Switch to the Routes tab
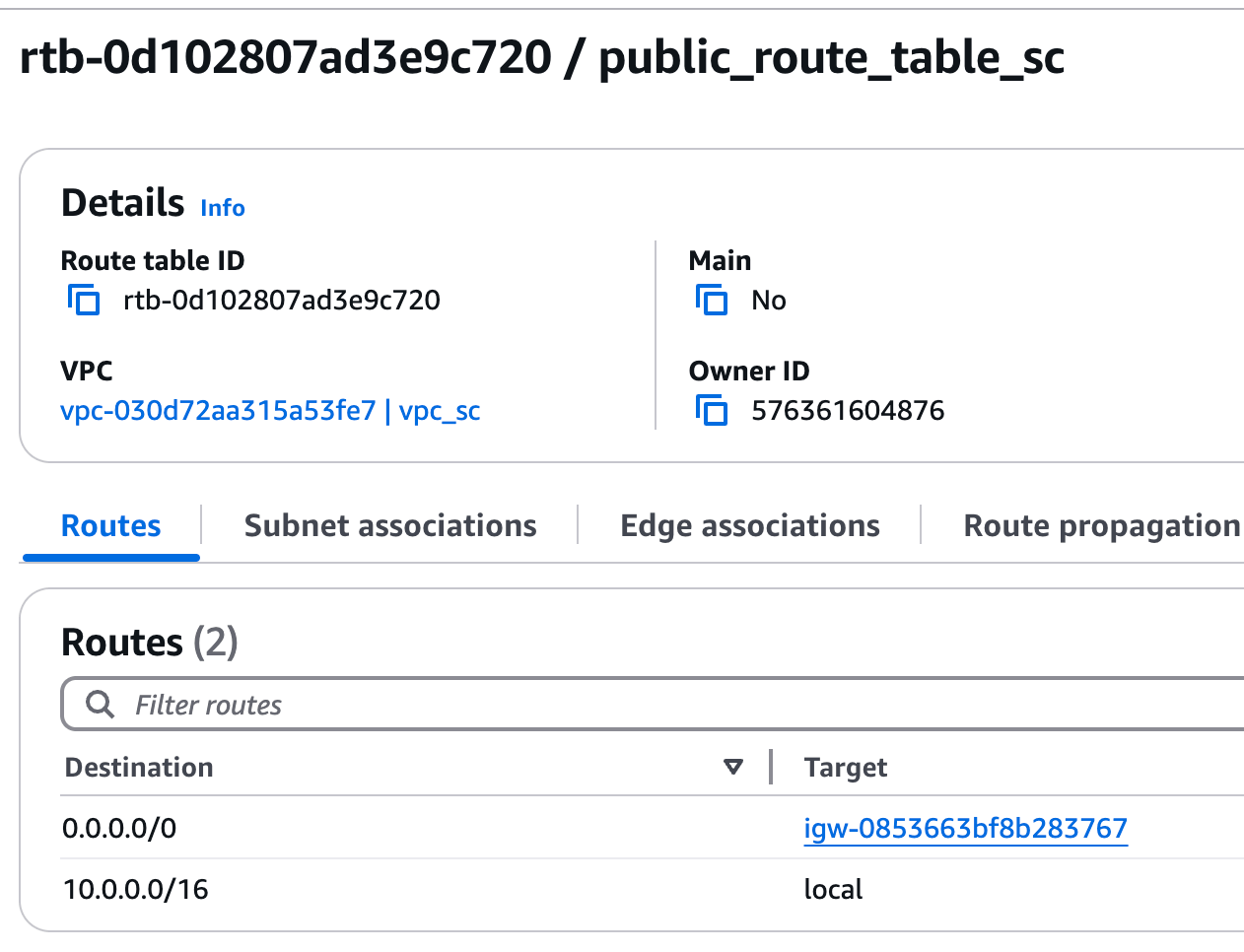This screenshot has height=952, width=1244. tap(110, 526)
